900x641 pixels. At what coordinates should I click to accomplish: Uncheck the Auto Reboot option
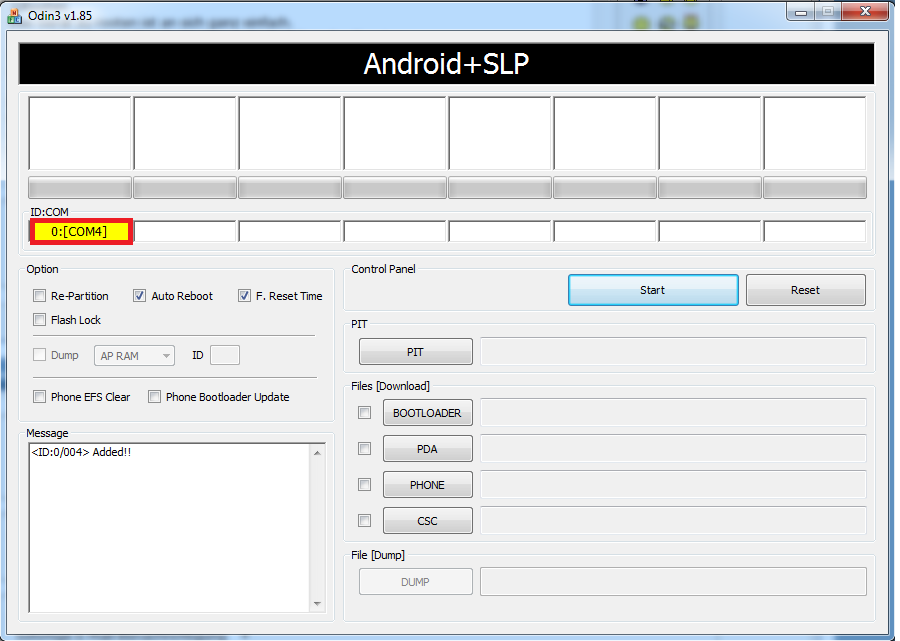[x=139, y=296]
